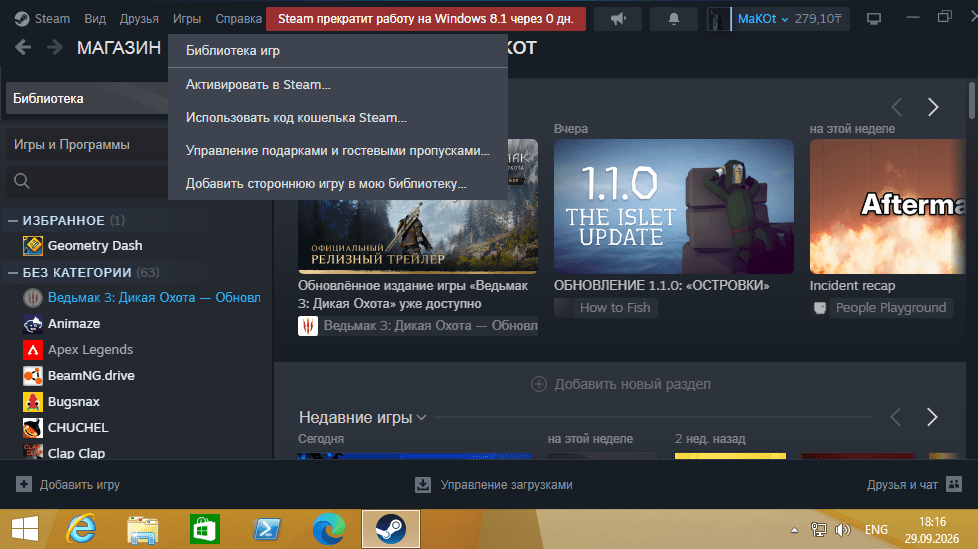Select Библиотека игр menu entry
This screenshot has height=549, width=978.
337,51
